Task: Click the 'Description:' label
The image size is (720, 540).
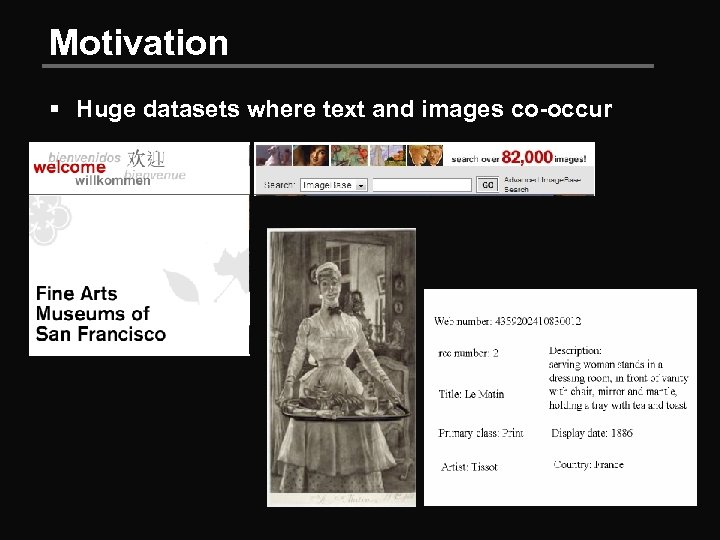Action: pos(575,350)
